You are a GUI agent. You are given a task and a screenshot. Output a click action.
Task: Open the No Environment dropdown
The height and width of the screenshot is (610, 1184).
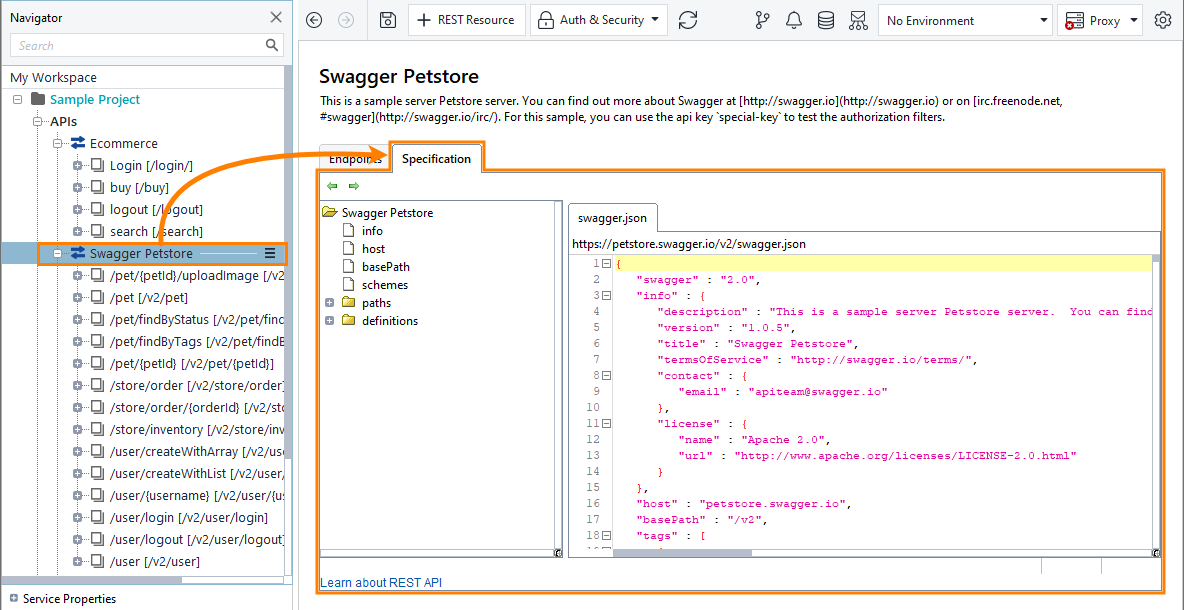pyautogui.click(x=963, y=20)
